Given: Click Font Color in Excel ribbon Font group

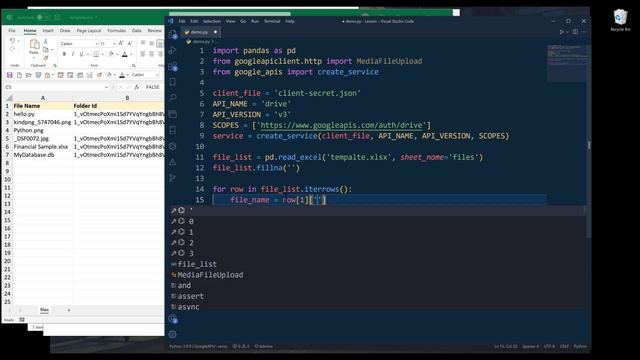Looking at the screenshot, I should (125, 54).
